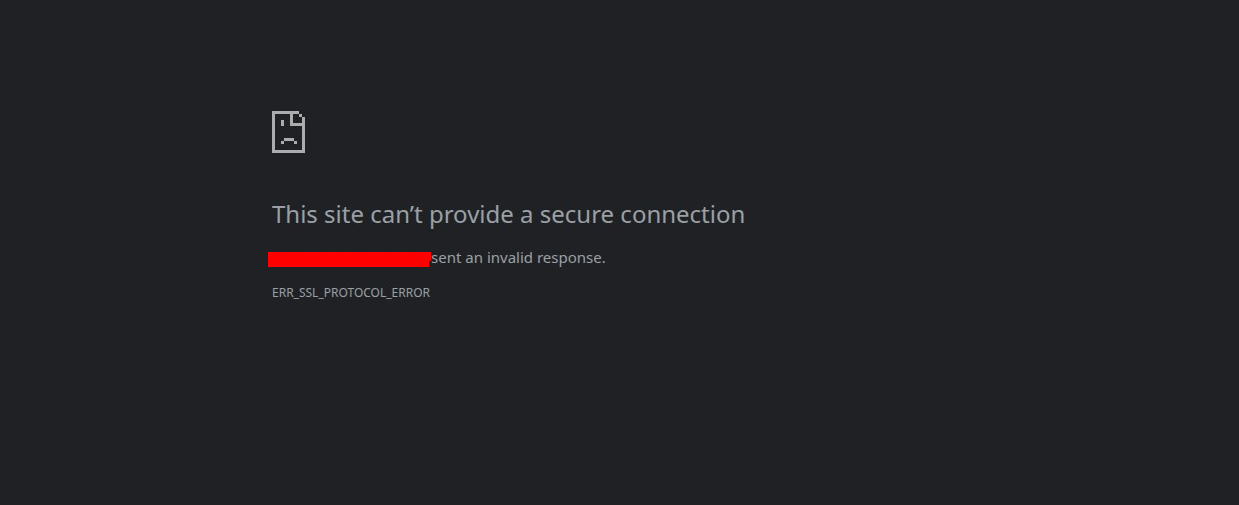Click the frowning face on the document icon
Image resolution: width=1239 pixels, height=505 pixels.
[x=288, y=138]
